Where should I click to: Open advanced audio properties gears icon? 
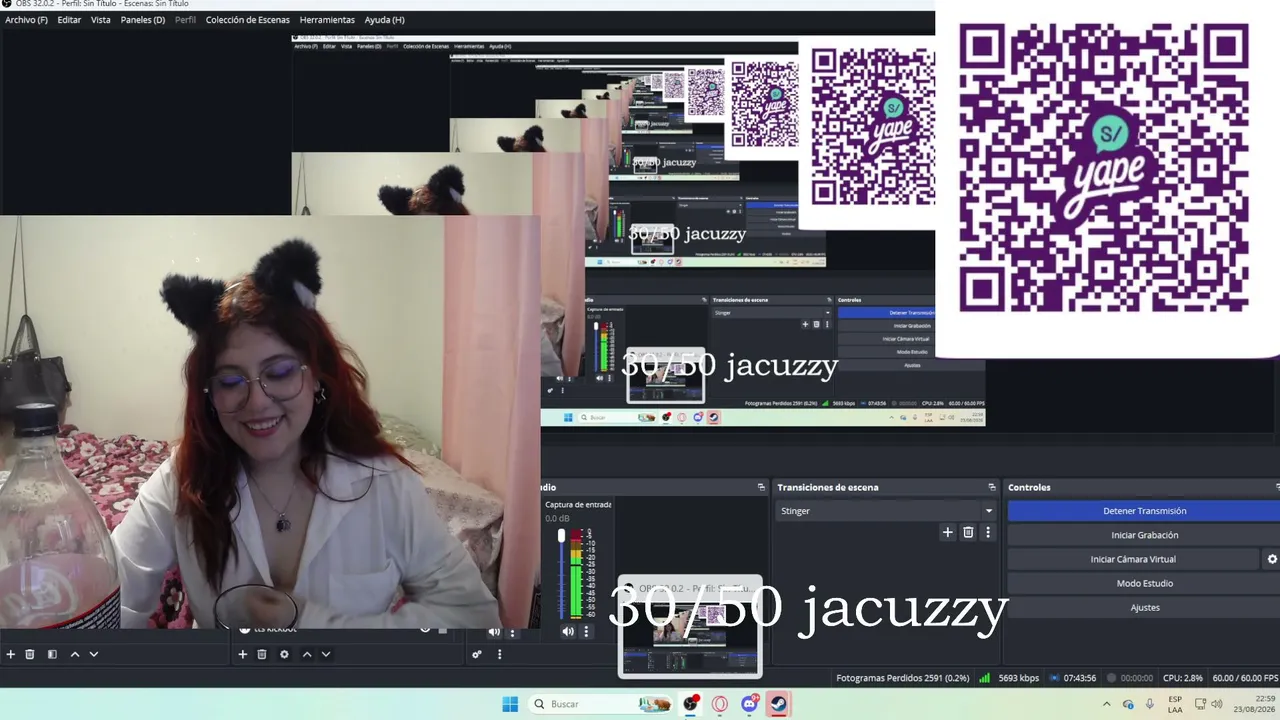click(x=477, y=654)
